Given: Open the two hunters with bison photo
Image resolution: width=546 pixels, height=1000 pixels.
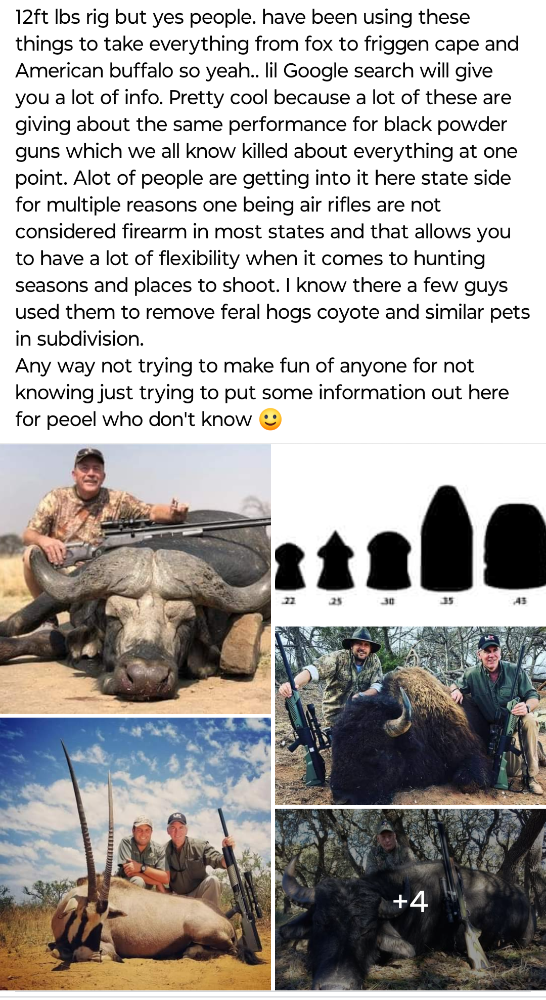Looking at the screenshot, I should pyautogui.click(x=411, y=715).
